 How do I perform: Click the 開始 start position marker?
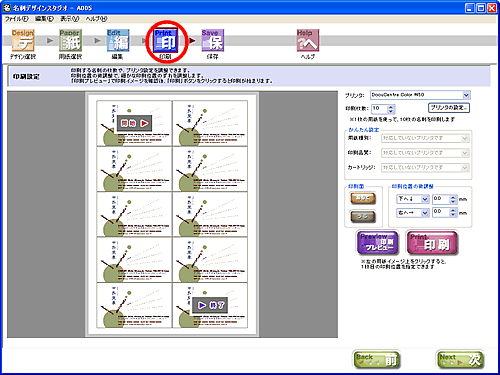(134, 124)
